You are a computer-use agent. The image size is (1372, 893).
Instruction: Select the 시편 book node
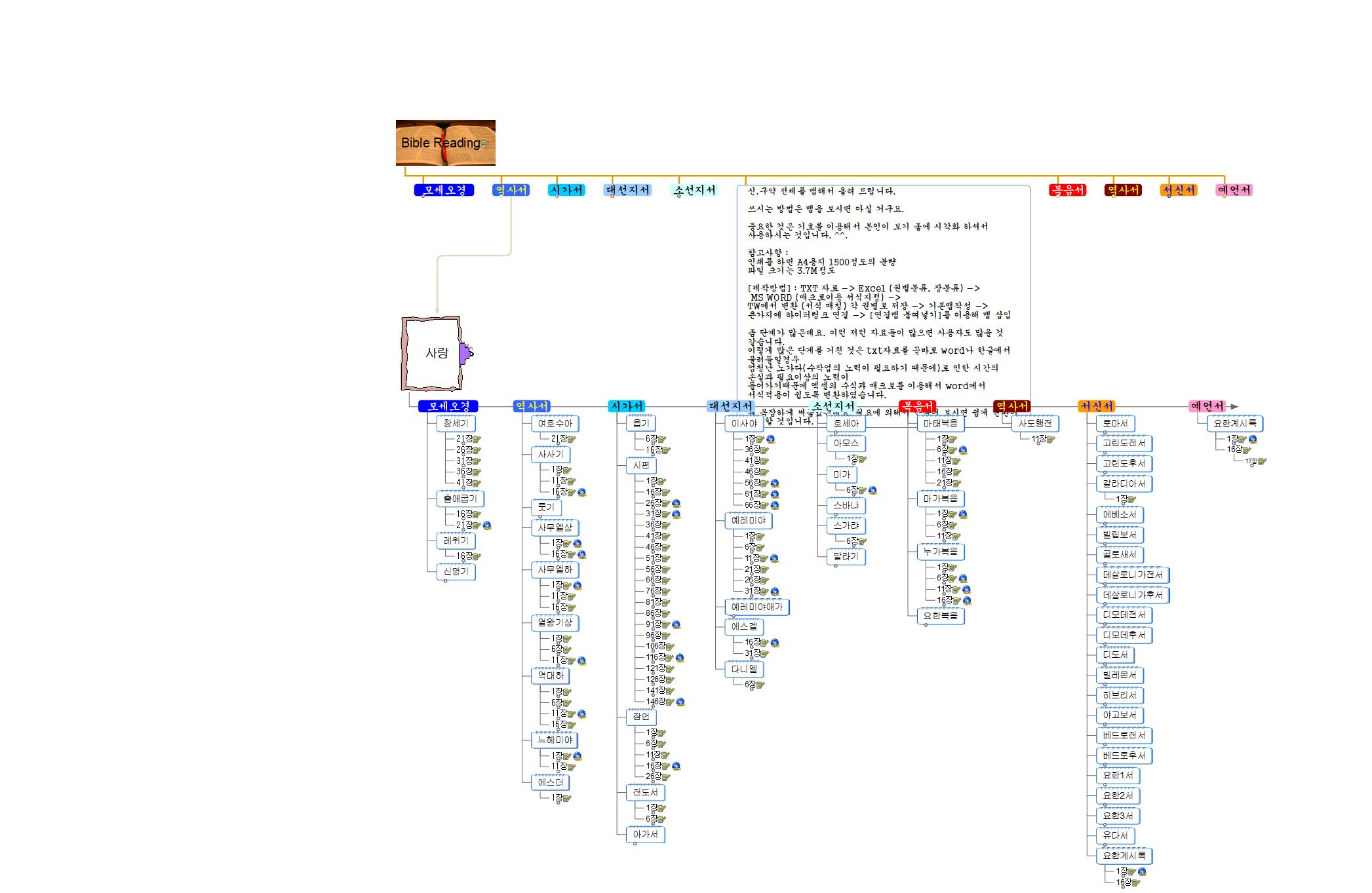(640, 465)
